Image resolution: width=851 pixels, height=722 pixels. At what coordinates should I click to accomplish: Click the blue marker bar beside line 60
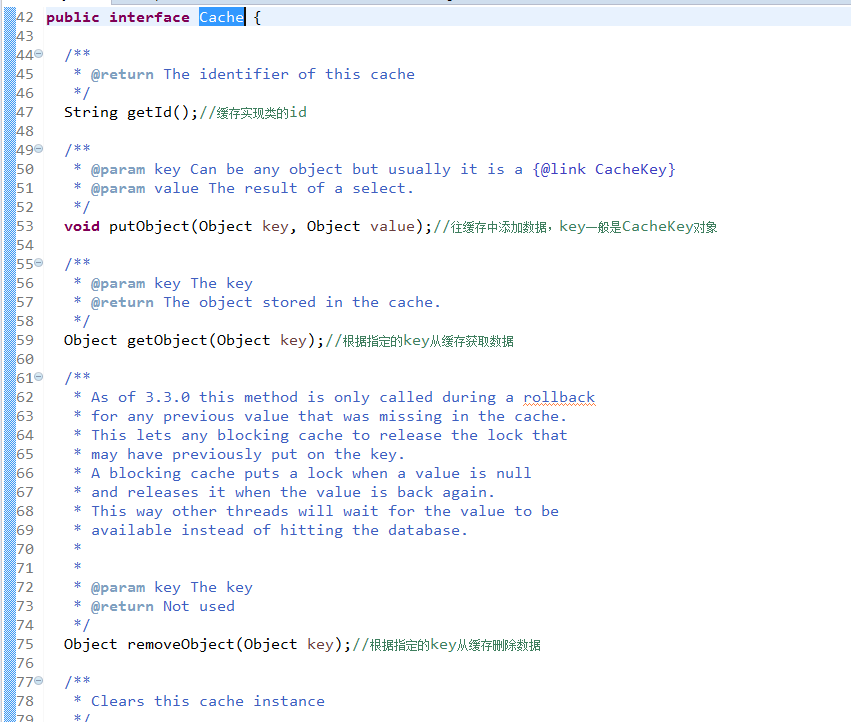pos(9,359)
